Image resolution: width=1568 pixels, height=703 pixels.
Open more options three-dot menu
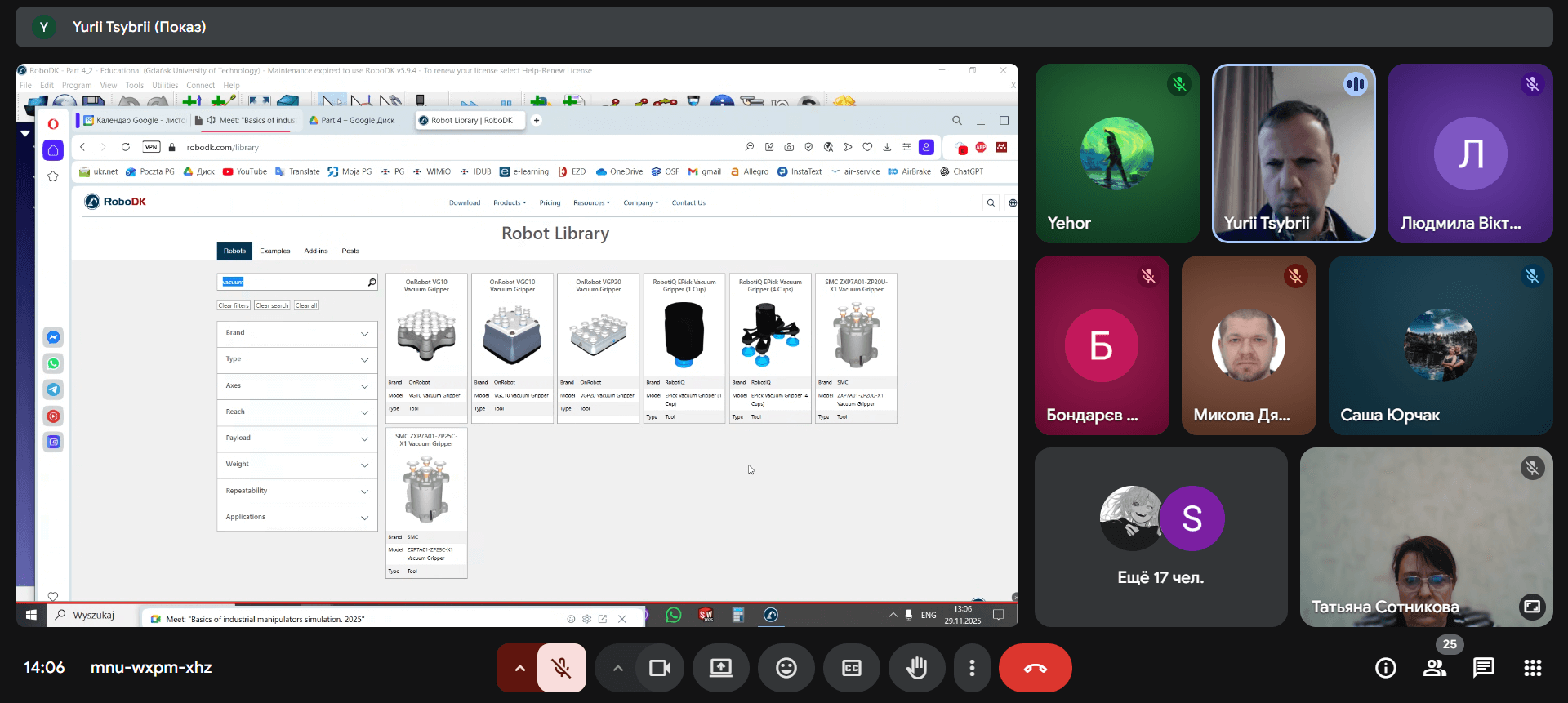pyautogui.click(x=971, y=668)
